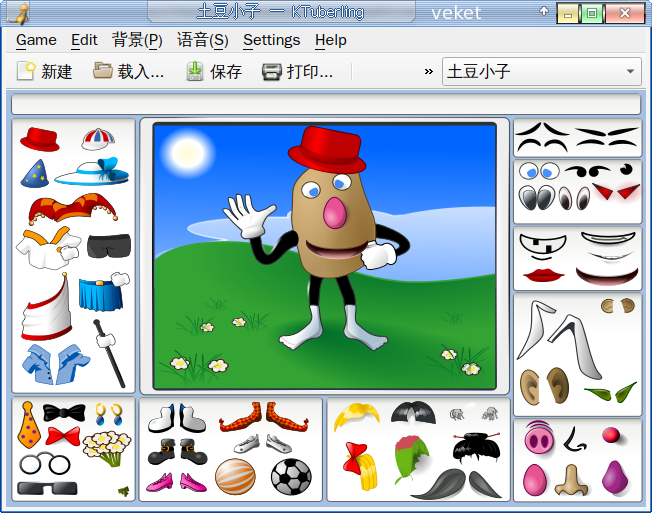Select the white boots with blue tops
Image resolution: width=652 pixels, height=513 pixels.
coord(176,418)
